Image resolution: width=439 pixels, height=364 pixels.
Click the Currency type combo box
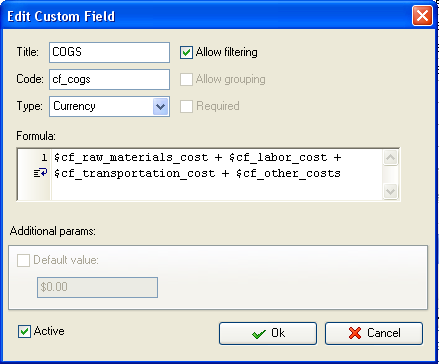coord(109,107)
